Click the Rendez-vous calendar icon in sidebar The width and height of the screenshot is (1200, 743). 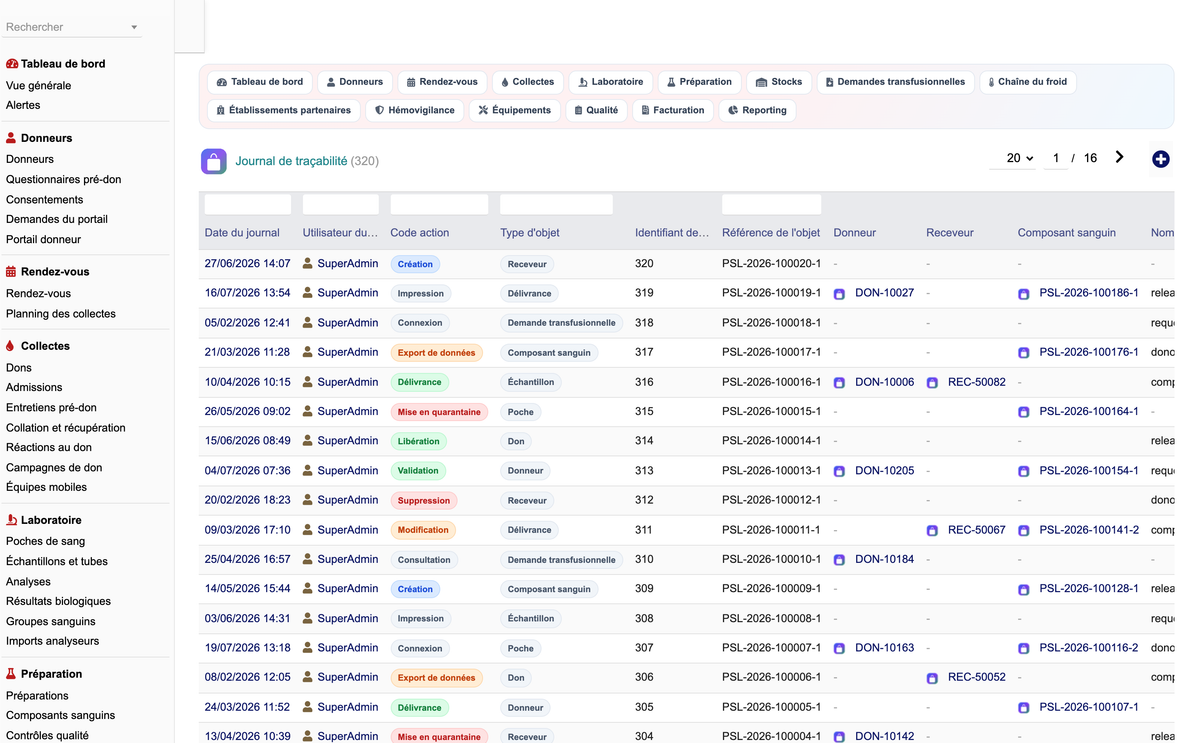click(11, 272)
